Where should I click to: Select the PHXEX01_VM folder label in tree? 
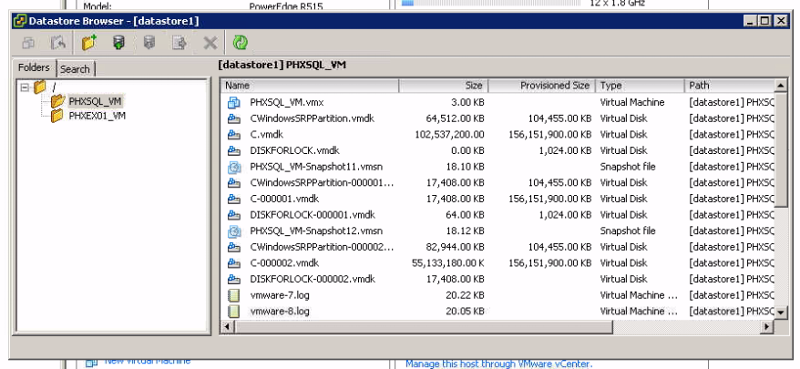[x=97, y=116]
